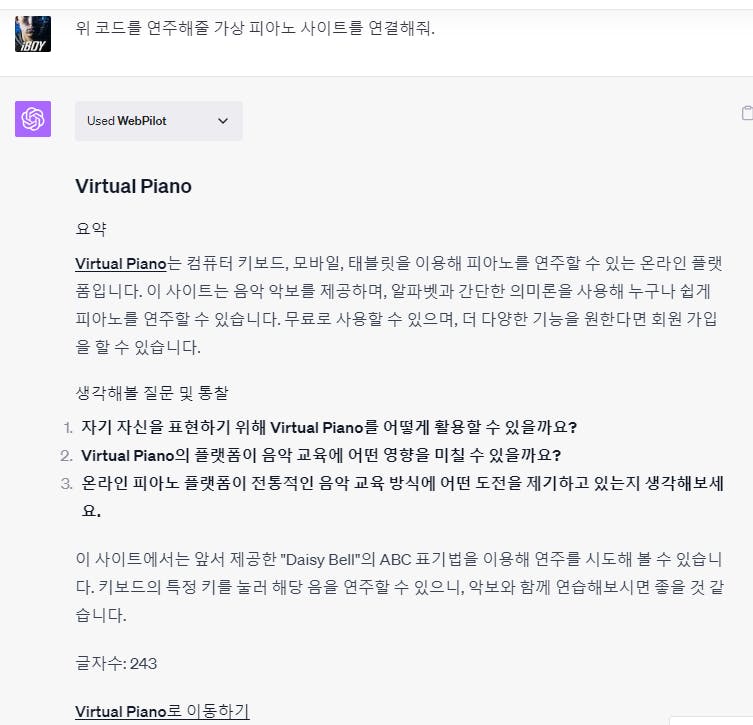753x725 pixels.
Task: Open the Virtual Piano로 이동하기 link
Action: tap(162, 711)
